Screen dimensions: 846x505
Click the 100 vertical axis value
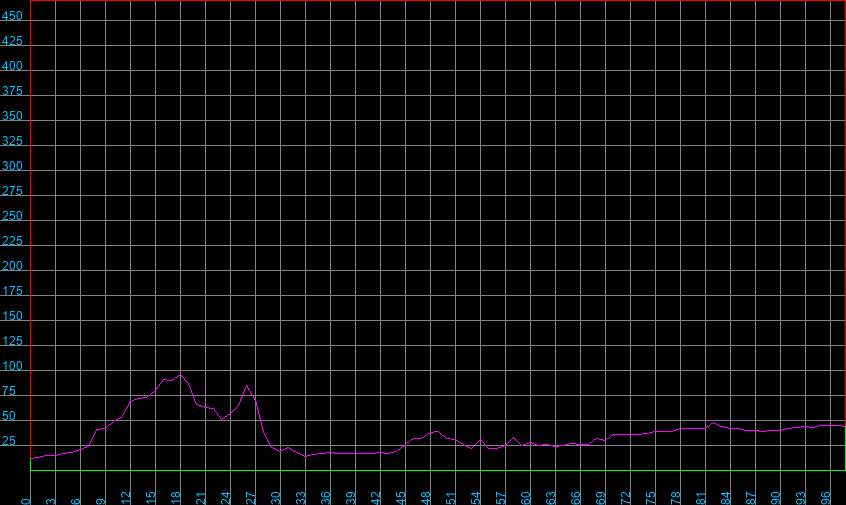[x=12, y=366]
